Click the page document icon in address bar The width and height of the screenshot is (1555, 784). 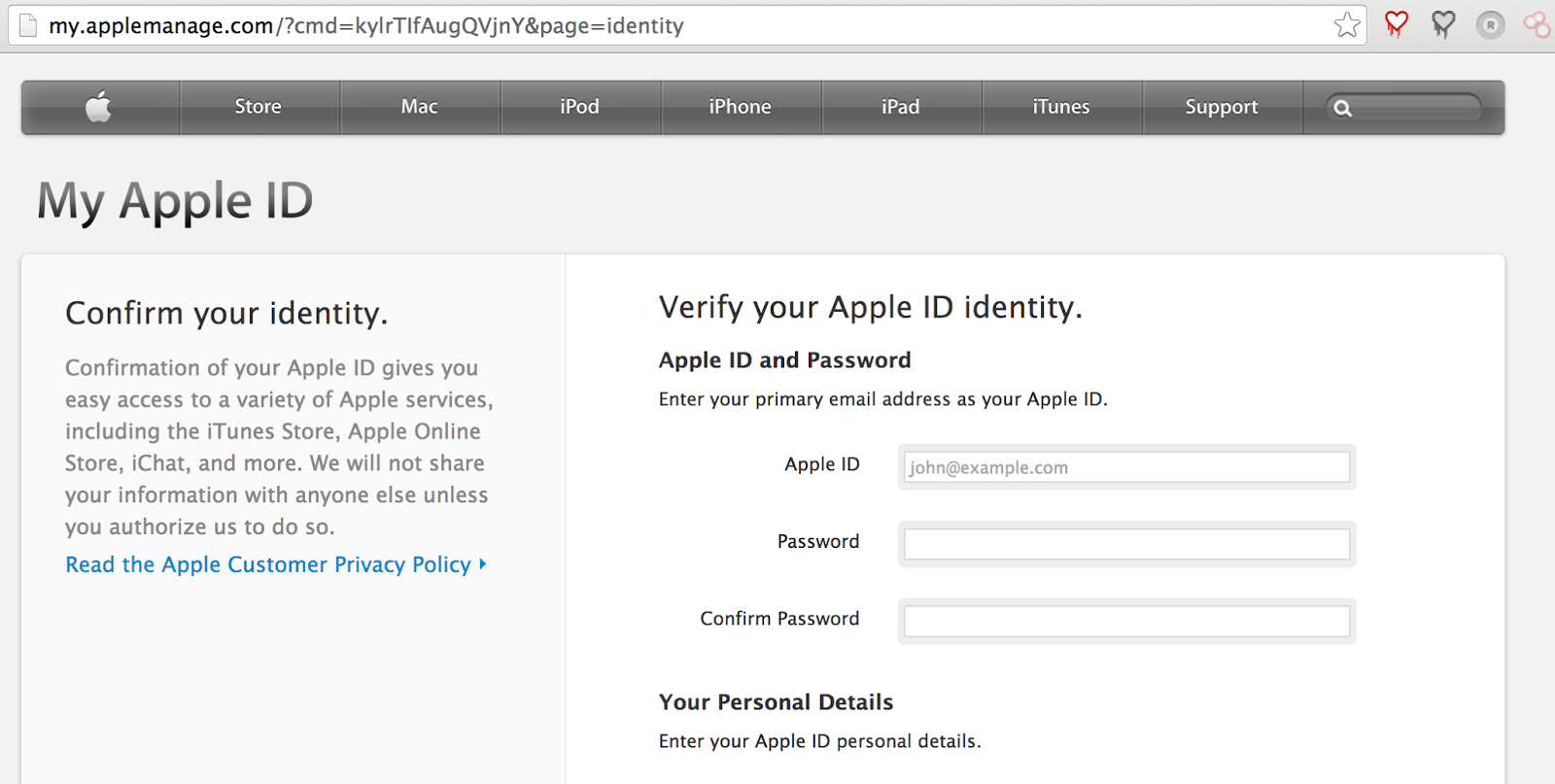click(28, 25)
